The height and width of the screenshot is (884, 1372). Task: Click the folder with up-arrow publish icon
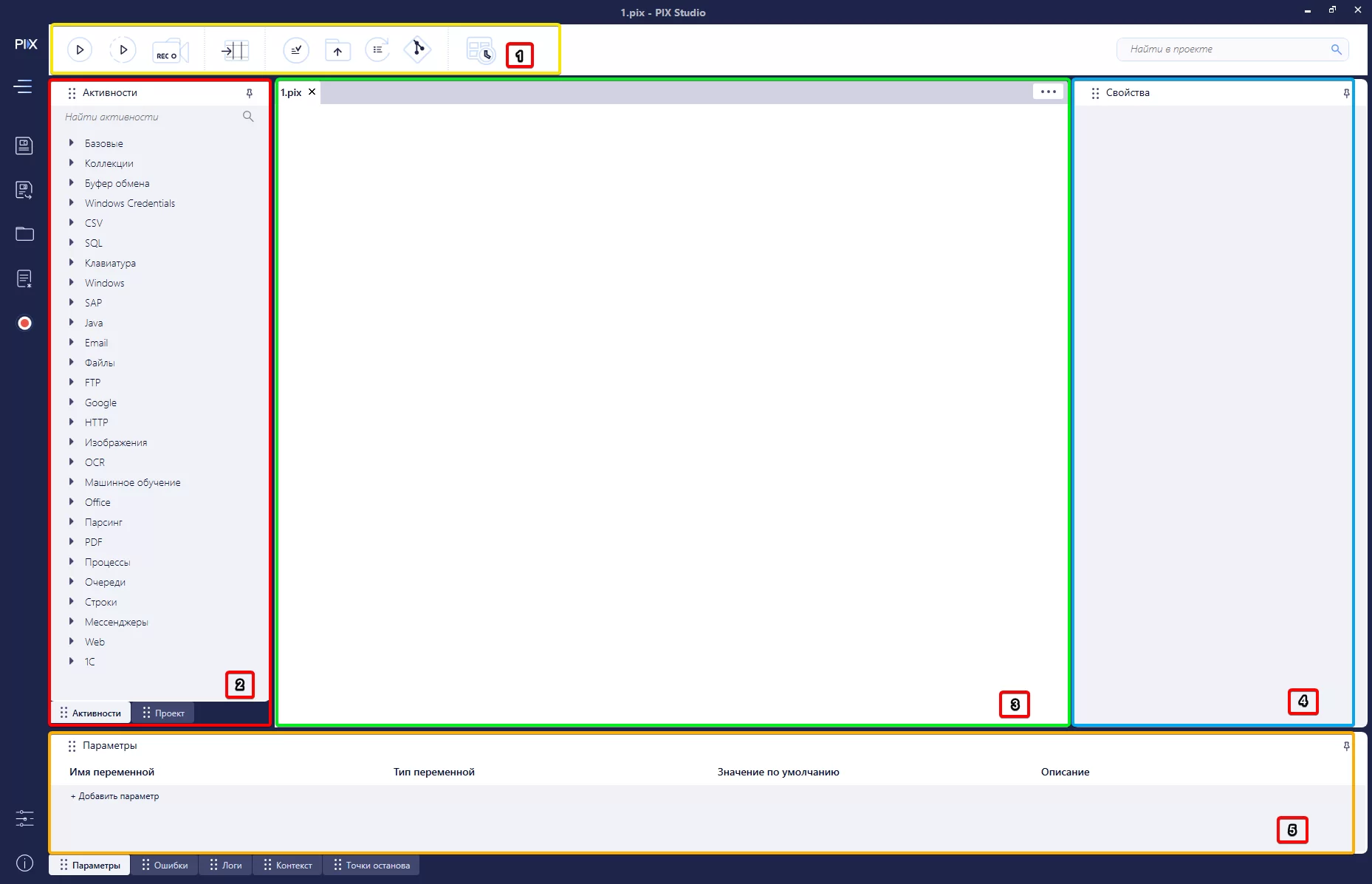(337, 49)
